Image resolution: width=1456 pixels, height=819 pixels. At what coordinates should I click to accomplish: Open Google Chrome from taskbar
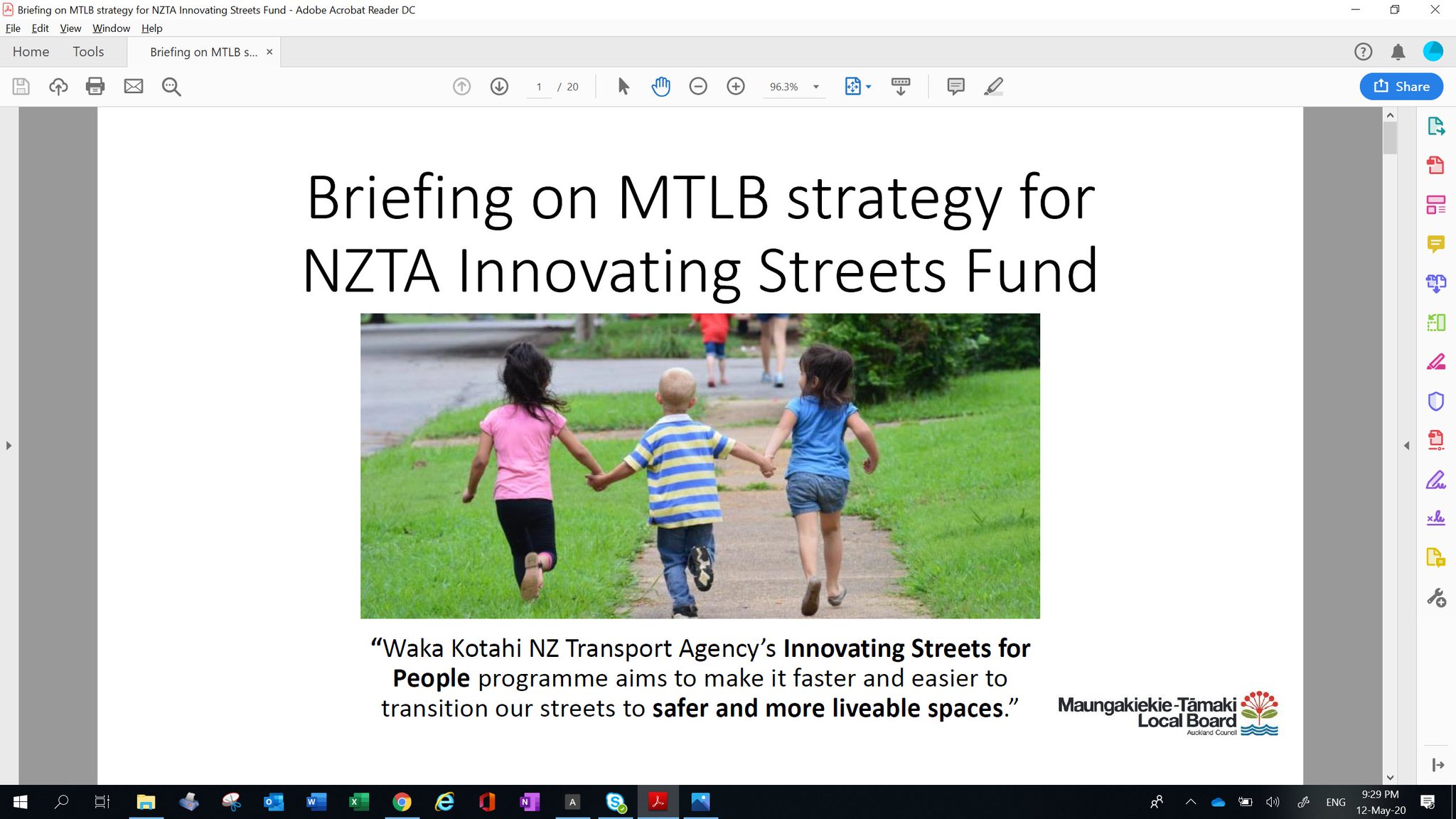[402, 802]
